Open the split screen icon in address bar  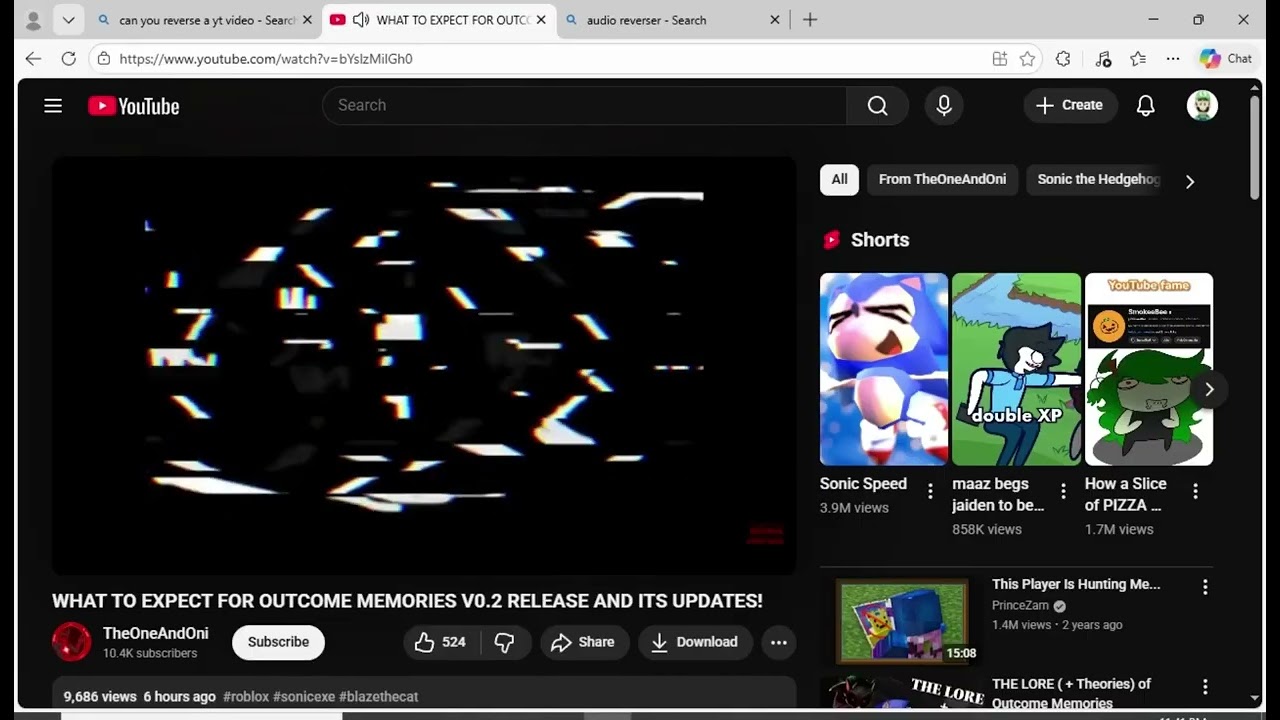pos(999,59)
